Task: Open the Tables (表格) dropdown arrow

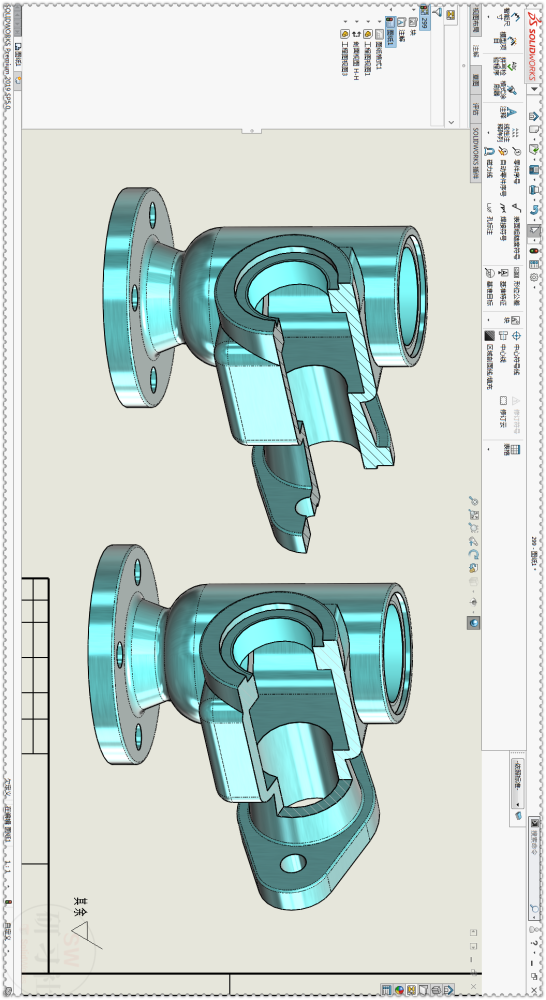Action: click(x=489, y=450)
